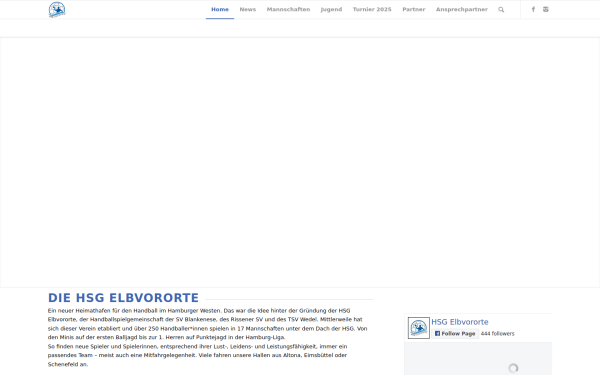Image resolution: width=600 pixels, height=375 pixels.
Task: Open the Mannschaften menu
Action: (288, 9)
